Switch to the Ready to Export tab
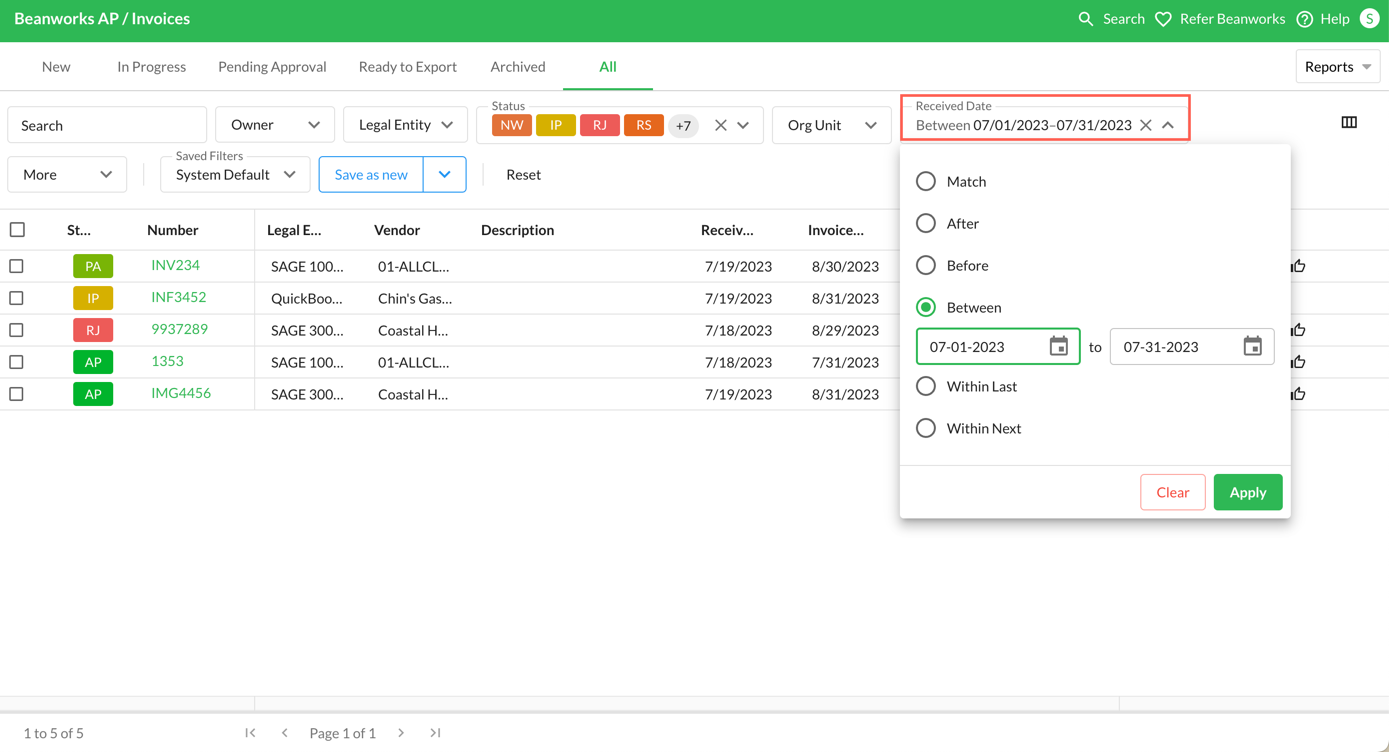 click(x=408, y=66)
